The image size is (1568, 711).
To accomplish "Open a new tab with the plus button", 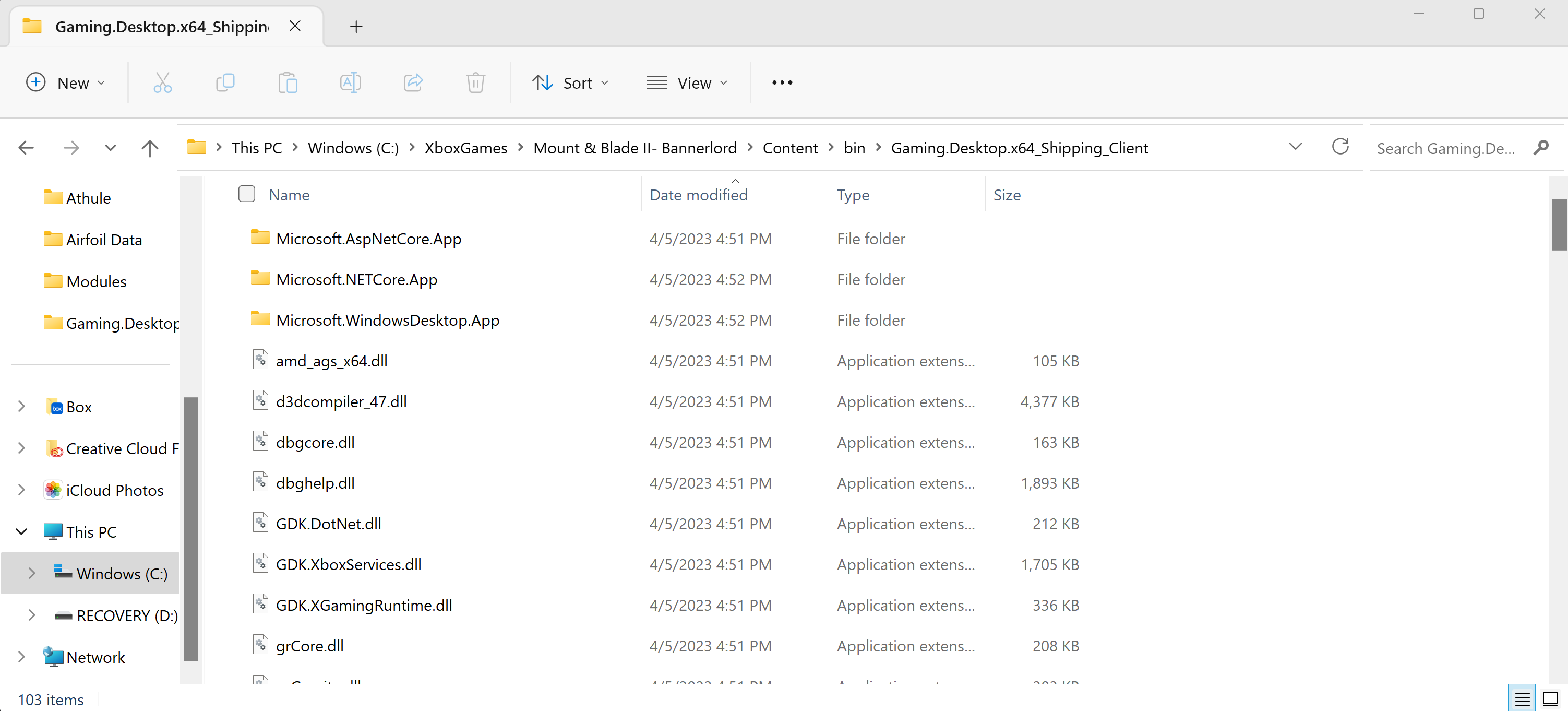I will (356, 26).
